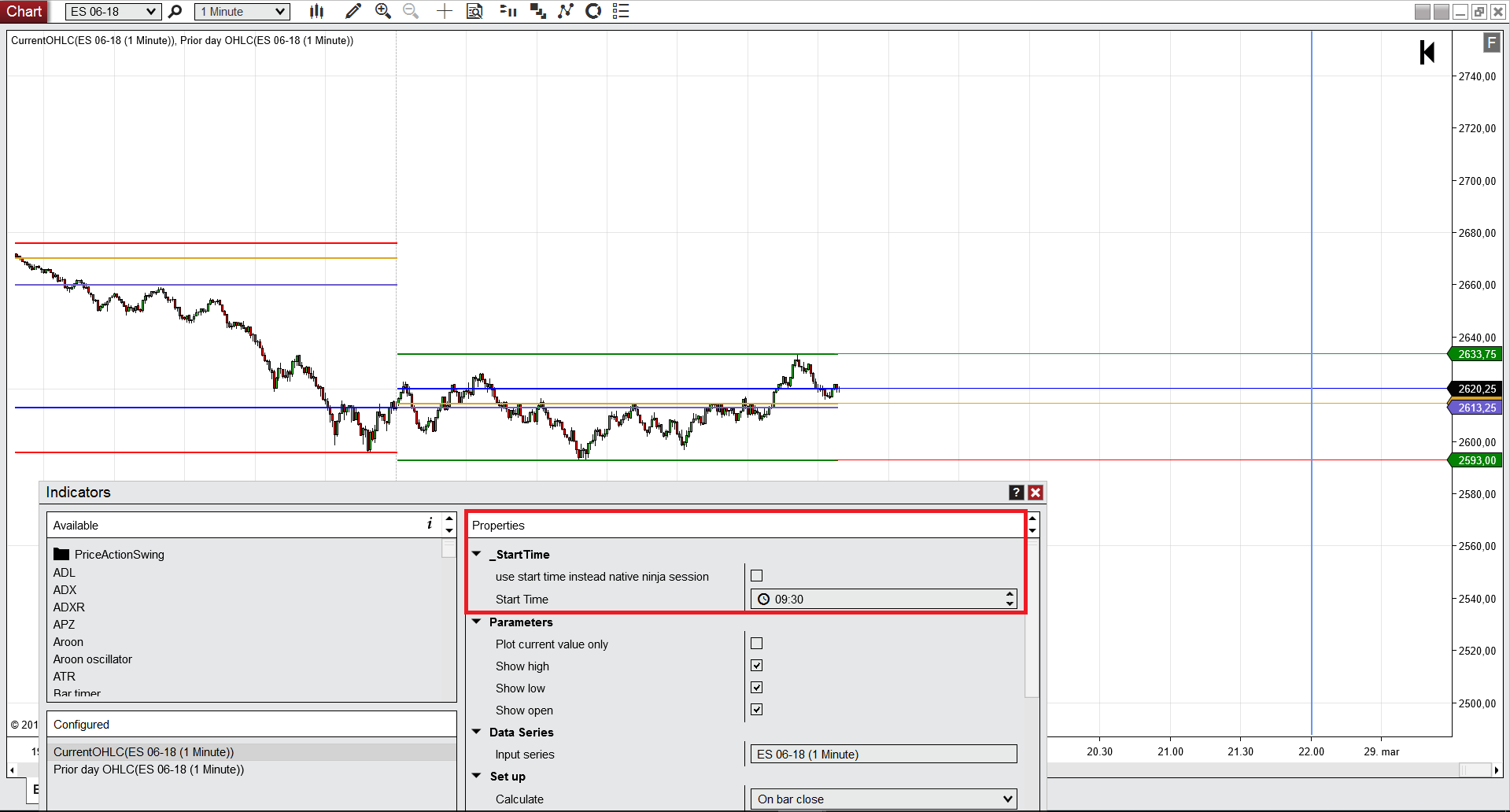
Task: Close the Indicators dialog
Action: click(x=1036, y=493)
